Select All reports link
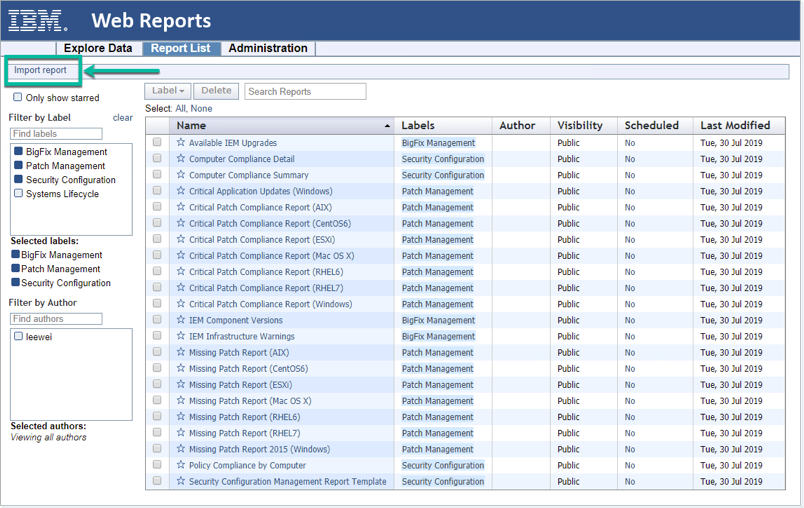The width and height of the screenshot is (804, 508). [180, 109]
